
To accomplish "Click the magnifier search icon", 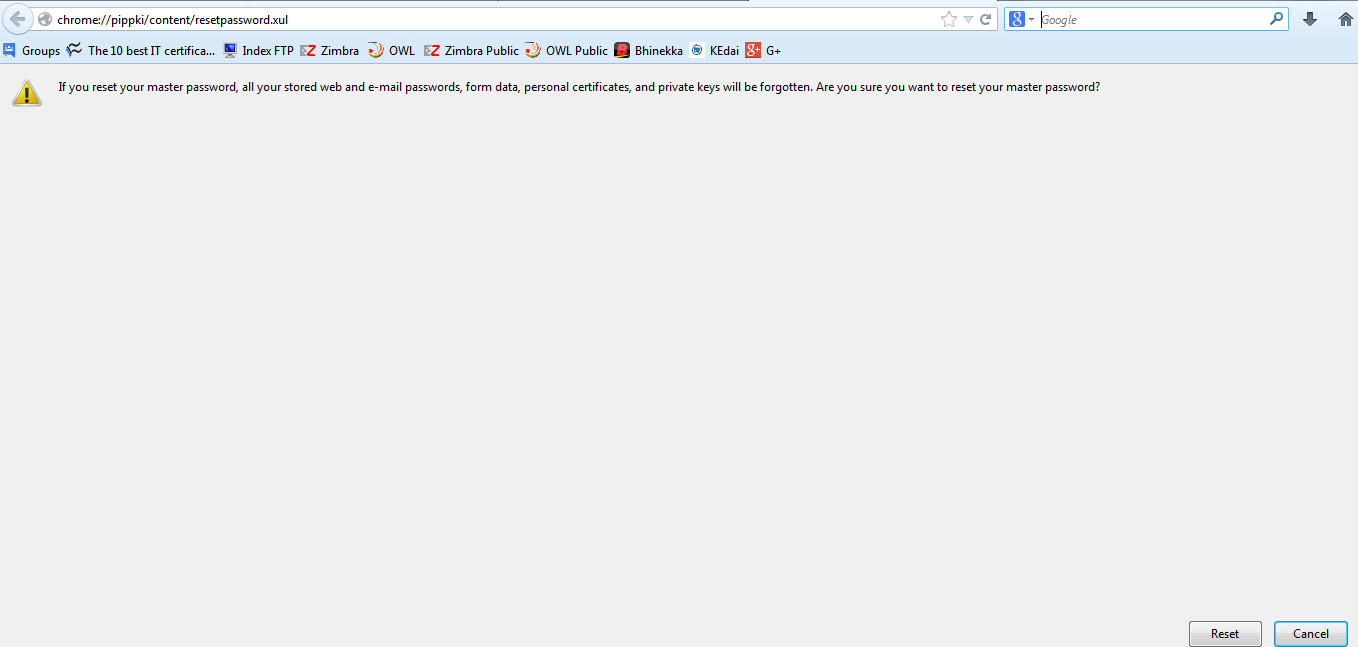I will (x=1277, y=19).
